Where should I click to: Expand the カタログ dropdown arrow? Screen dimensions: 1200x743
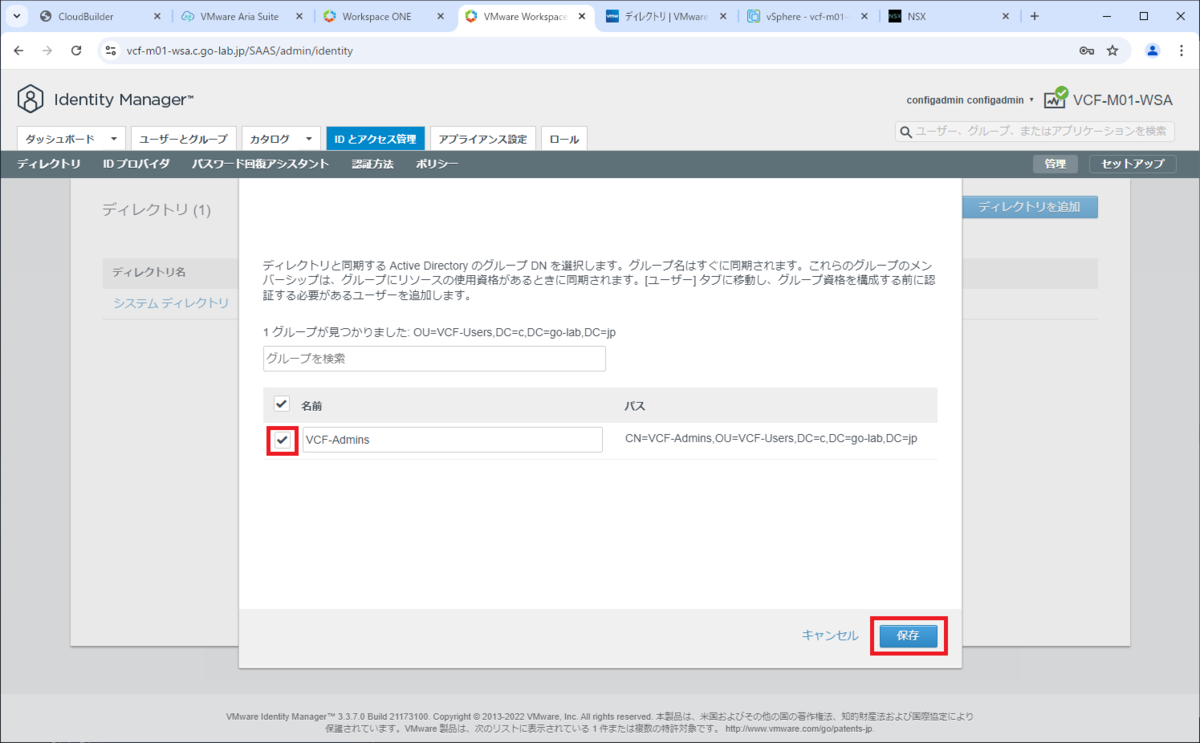(309, 139)
